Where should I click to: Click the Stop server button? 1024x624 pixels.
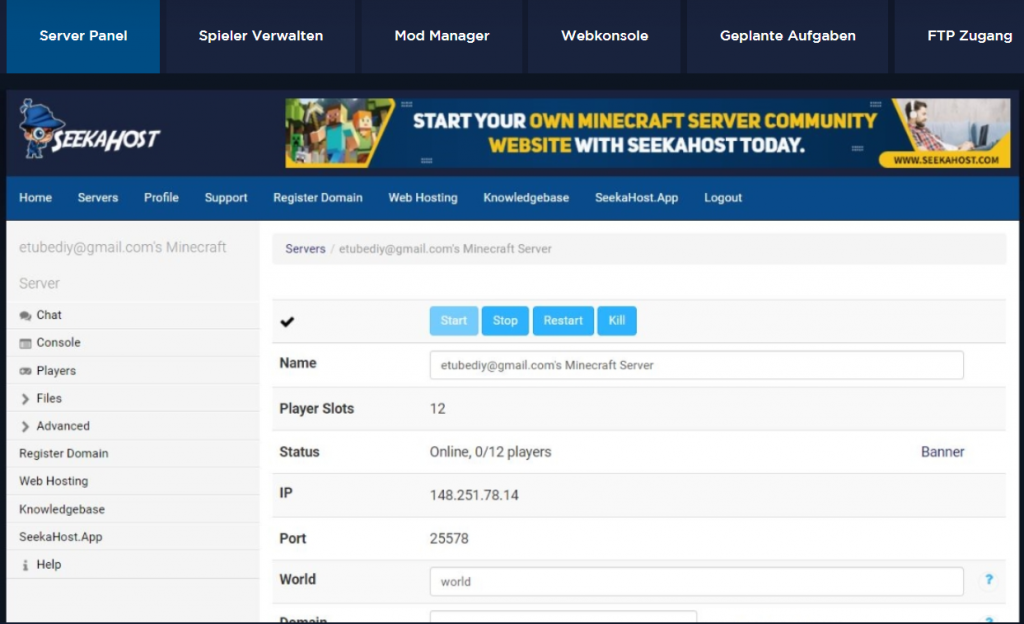pyautogui.click(x=505, y=320)
